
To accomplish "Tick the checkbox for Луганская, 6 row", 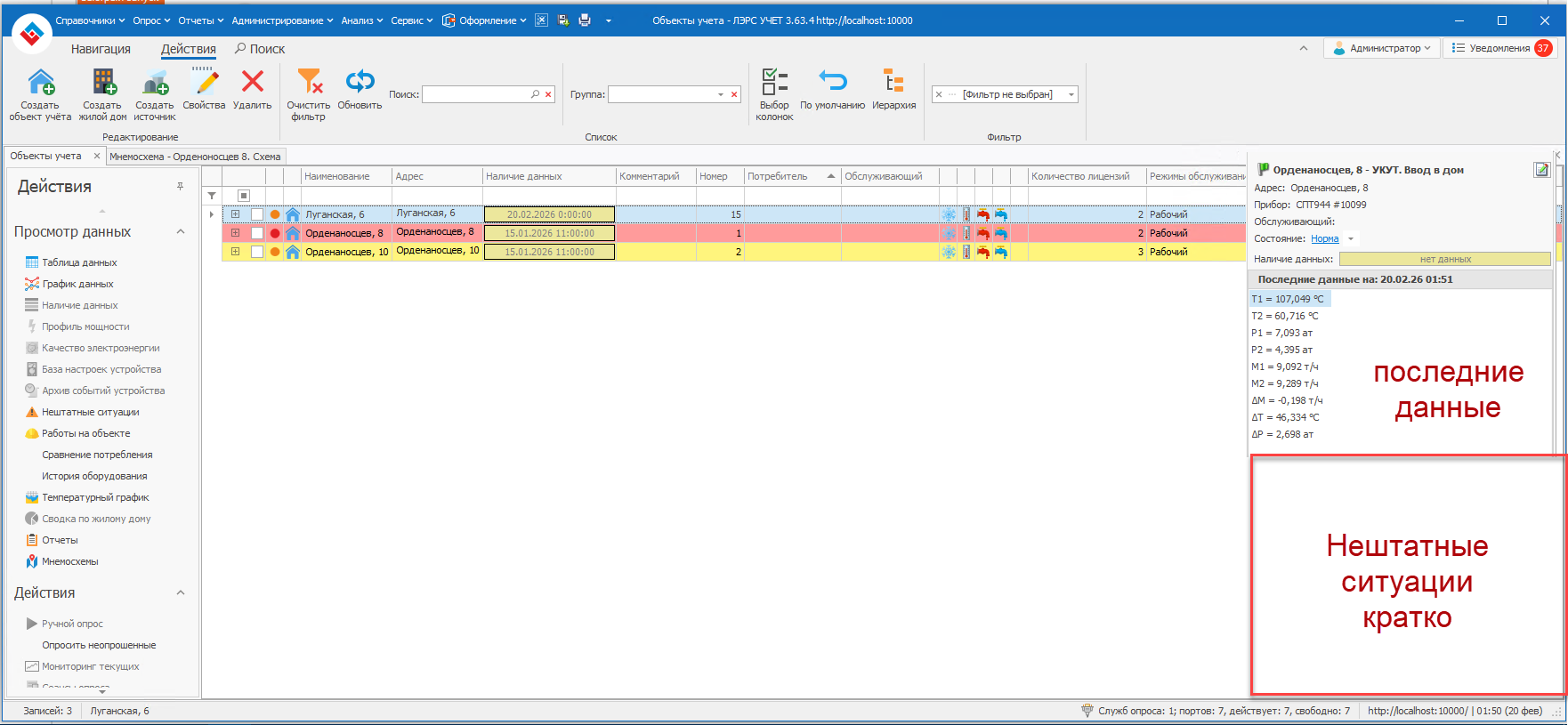I will 257,214.
